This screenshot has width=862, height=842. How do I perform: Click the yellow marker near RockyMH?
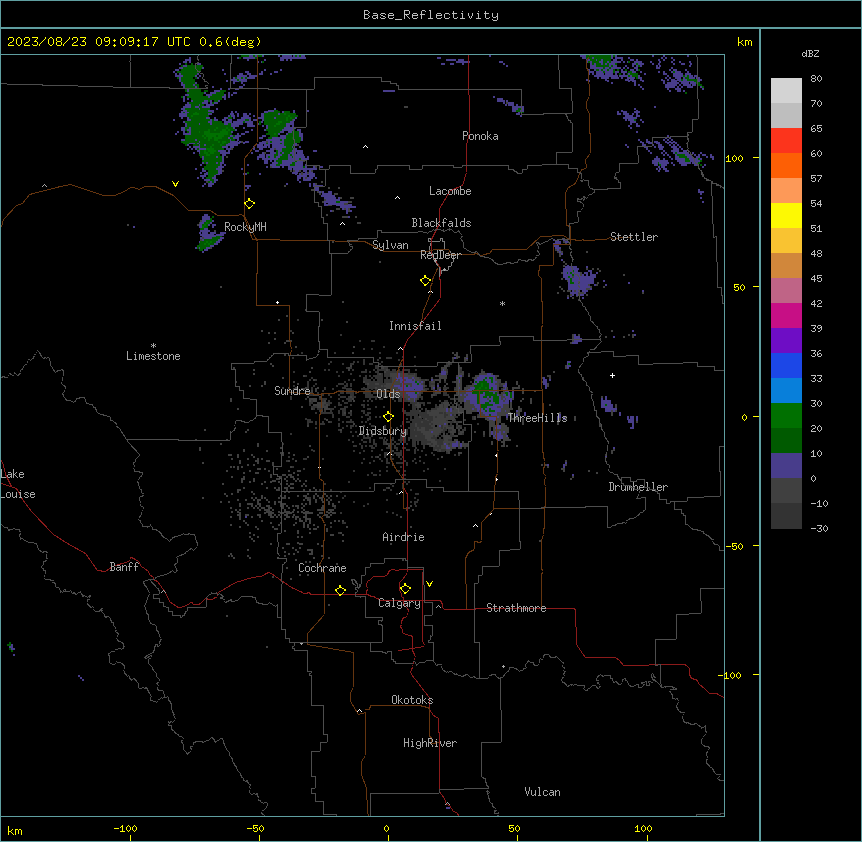(250, 204)
